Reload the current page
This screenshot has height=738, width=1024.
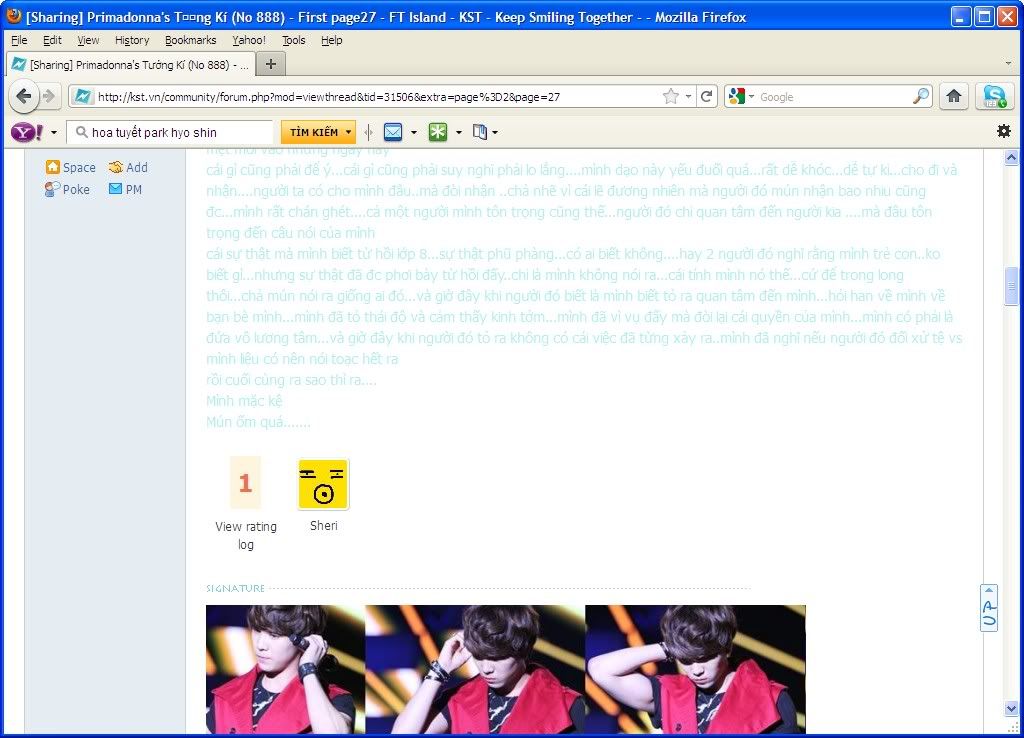[706, 97]
